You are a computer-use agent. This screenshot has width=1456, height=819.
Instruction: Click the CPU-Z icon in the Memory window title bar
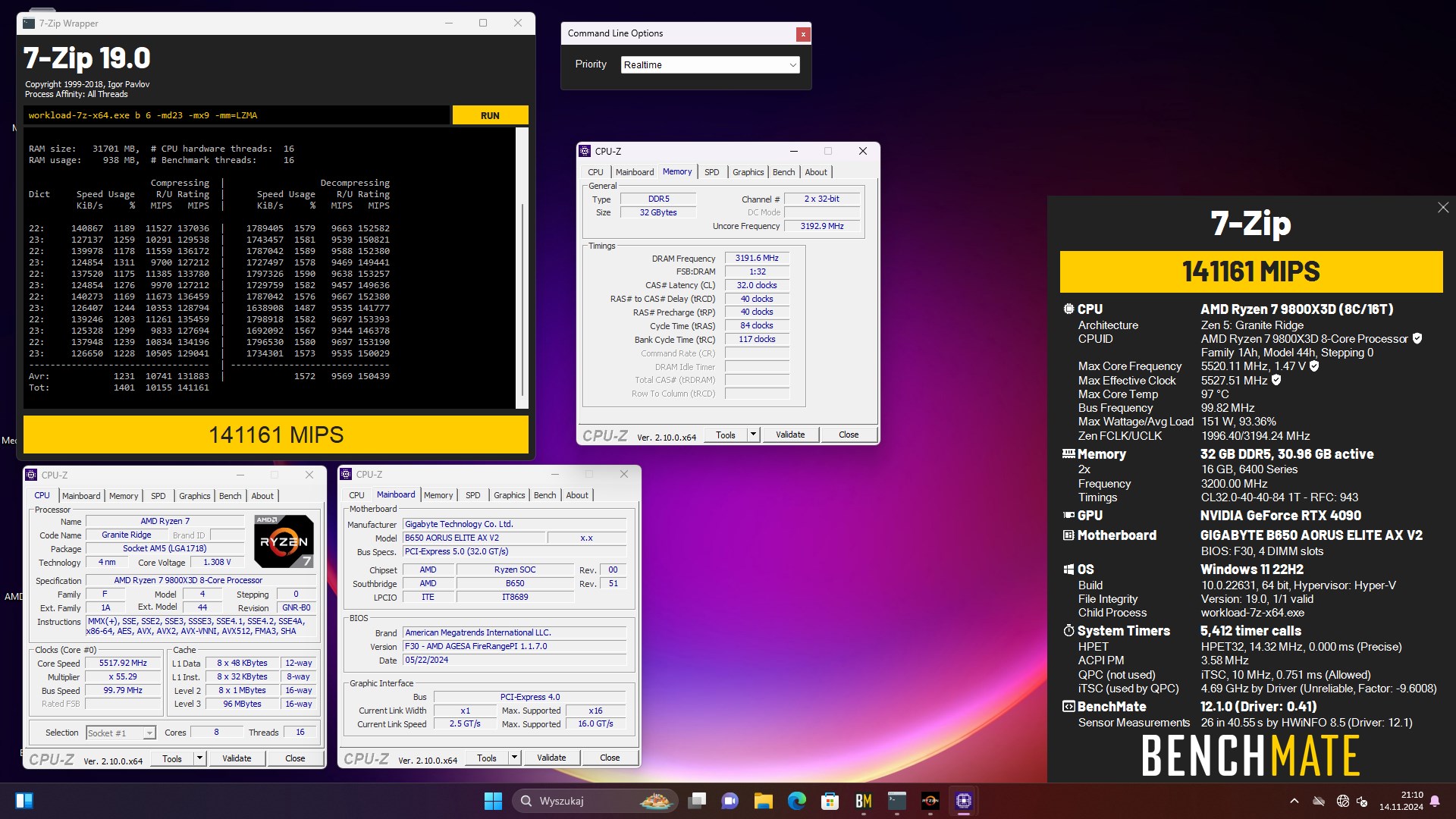click(x=585, y=151)
